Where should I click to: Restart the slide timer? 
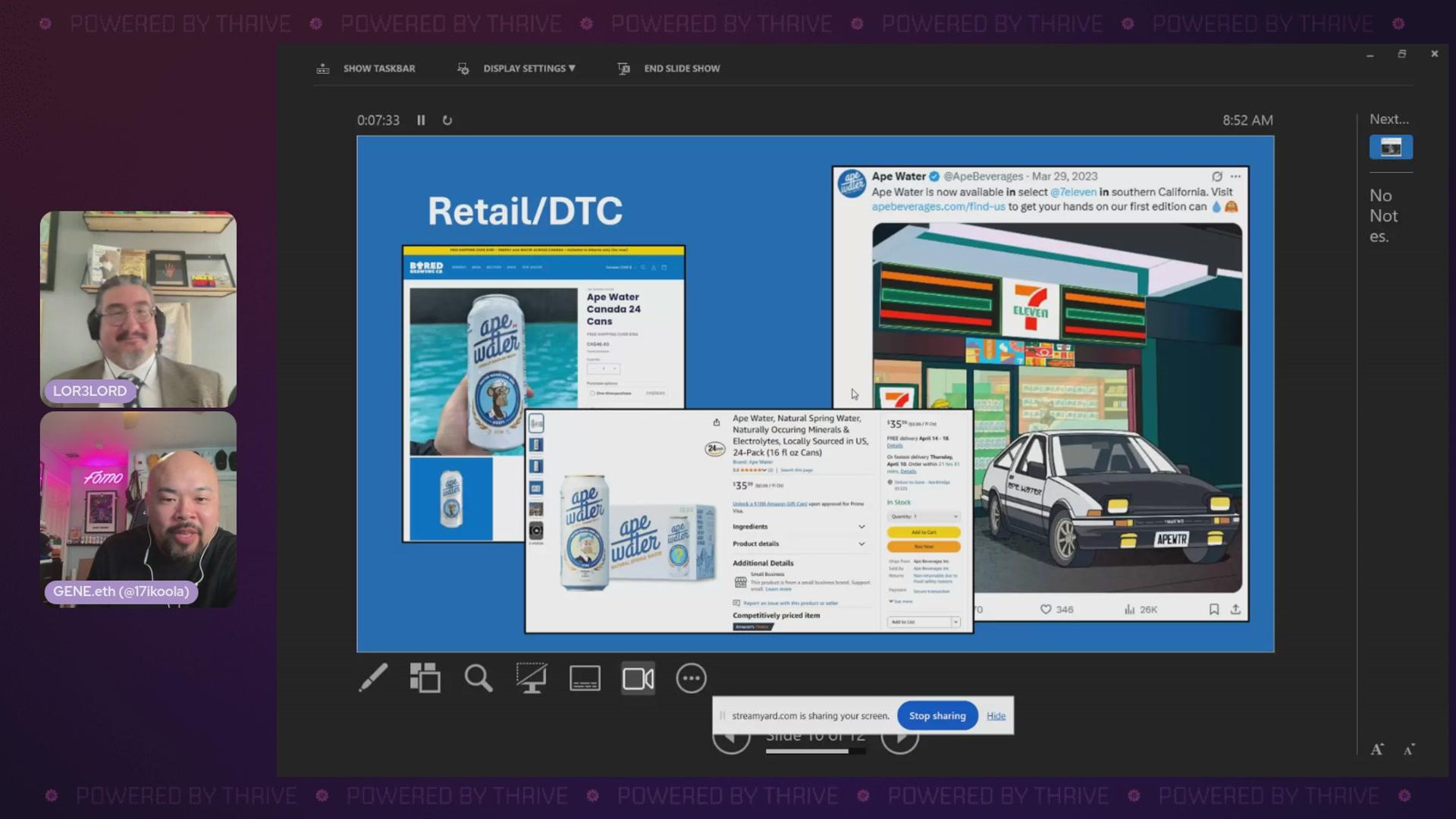pos(447,120)
